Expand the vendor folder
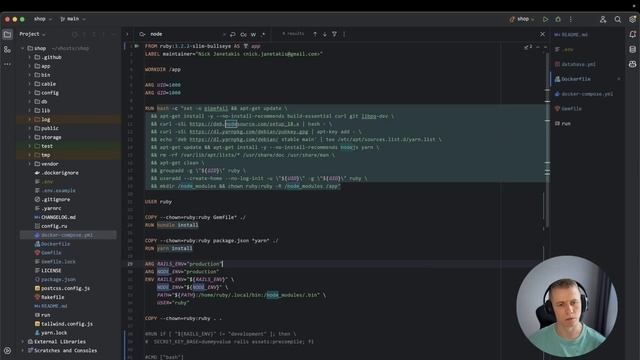This screenshot has width=640, height=360. [29, 164]
